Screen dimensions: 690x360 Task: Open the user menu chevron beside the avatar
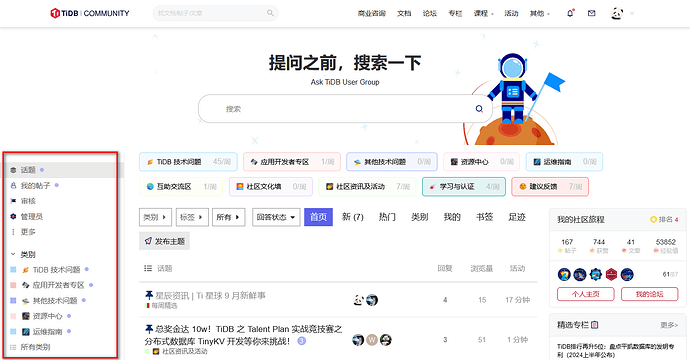tap(632, 14)
